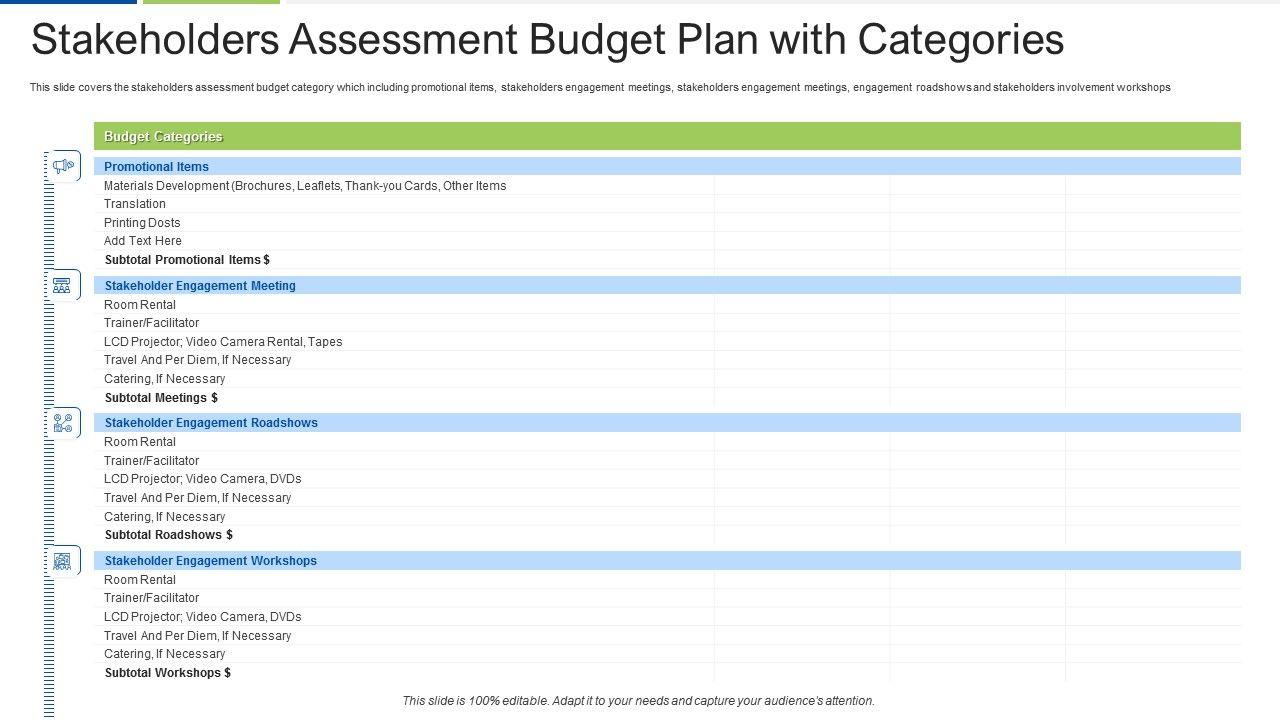Image resolution: width=1280 pixels, height=720 pixels.
Task: Click the Translation row
Action: [135, 204]
